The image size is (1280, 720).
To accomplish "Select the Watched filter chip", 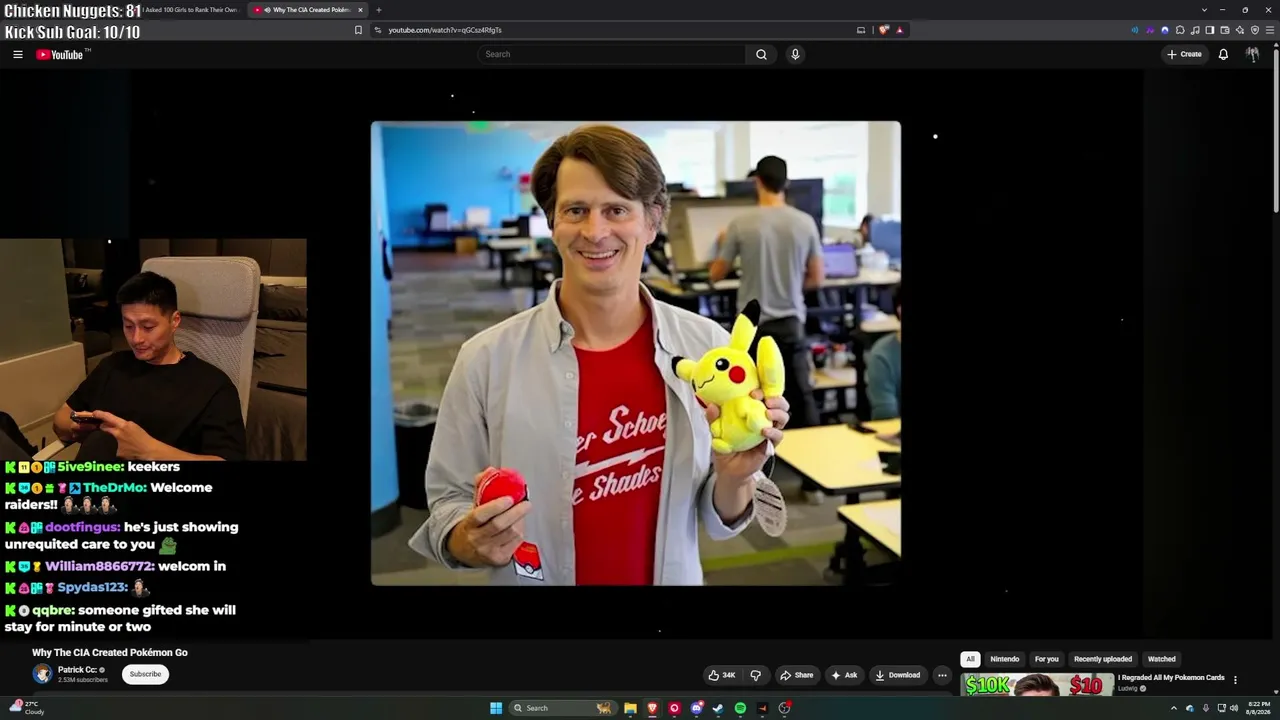I will (x=1161, y=659).
